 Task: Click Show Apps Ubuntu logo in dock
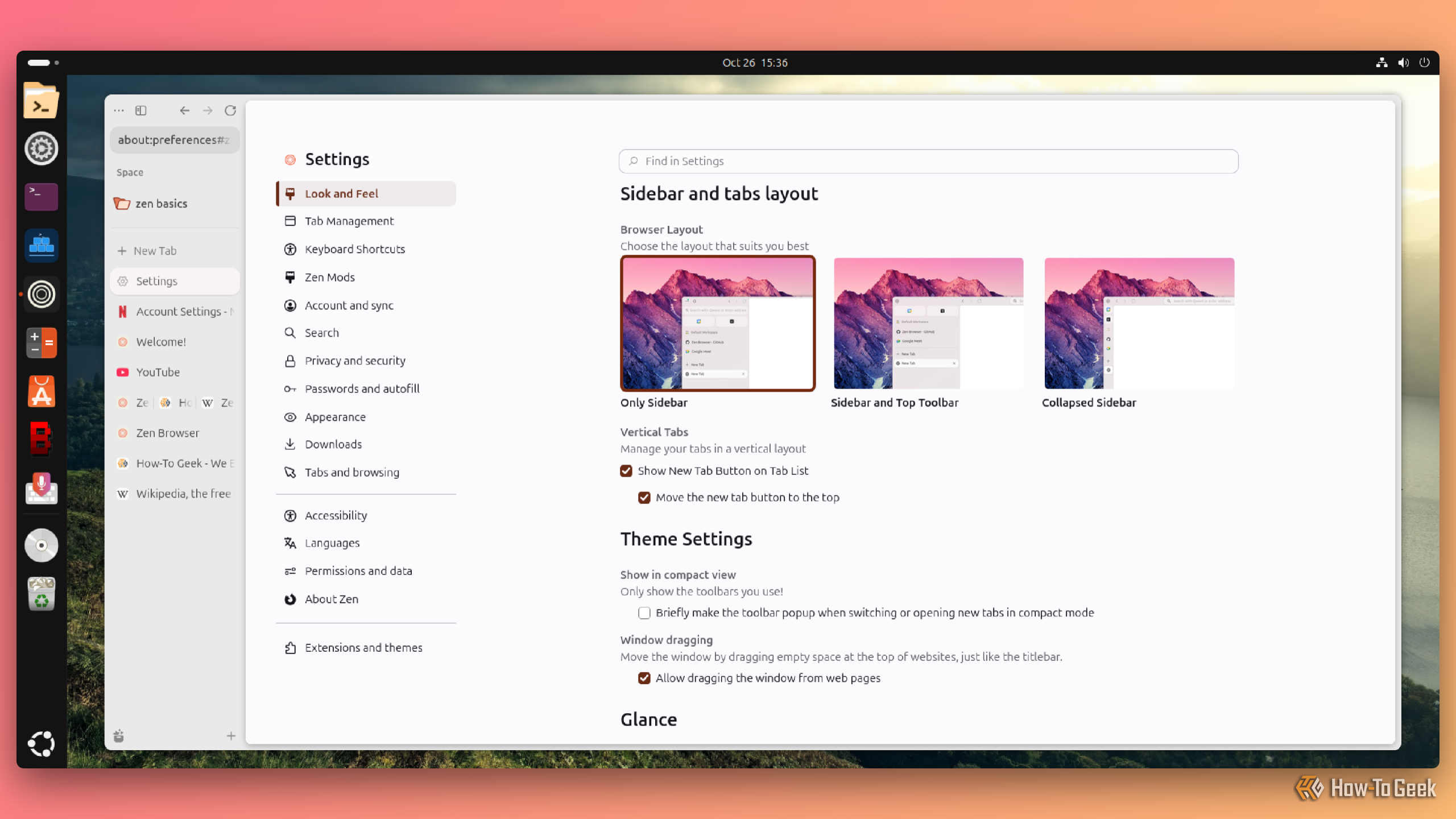[41, 744]
